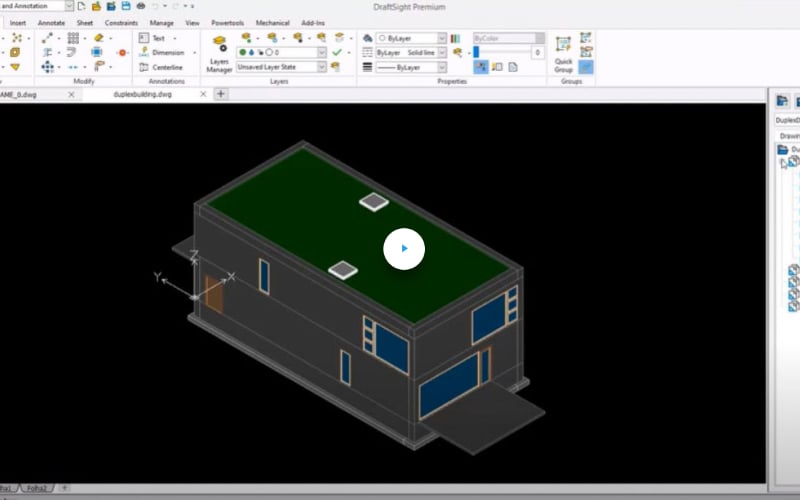Click the Undo arrow icon
800x500 pixels.
155,6
